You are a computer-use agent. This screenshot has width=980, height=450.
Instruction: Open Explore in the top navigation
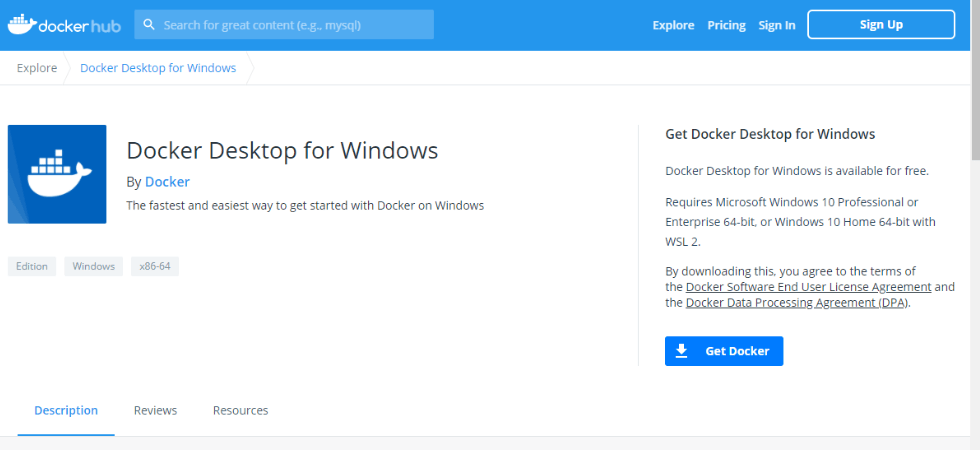pos(673,25)
